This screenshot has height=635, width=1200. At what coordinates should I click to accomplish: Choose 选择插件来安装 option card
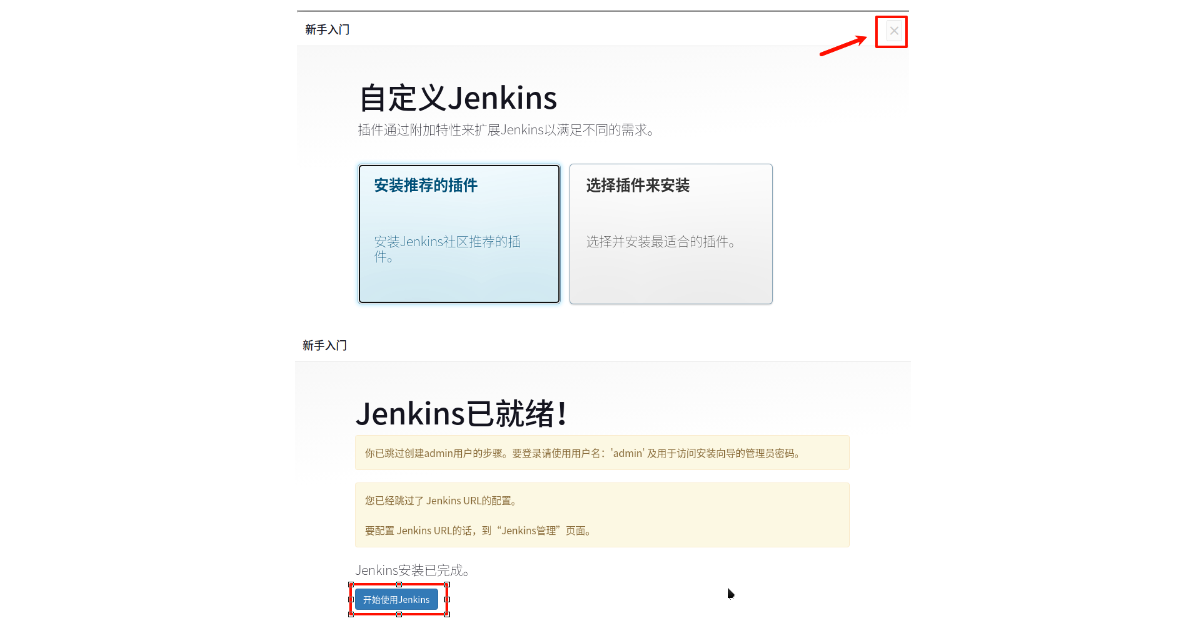tap(671, 234)
